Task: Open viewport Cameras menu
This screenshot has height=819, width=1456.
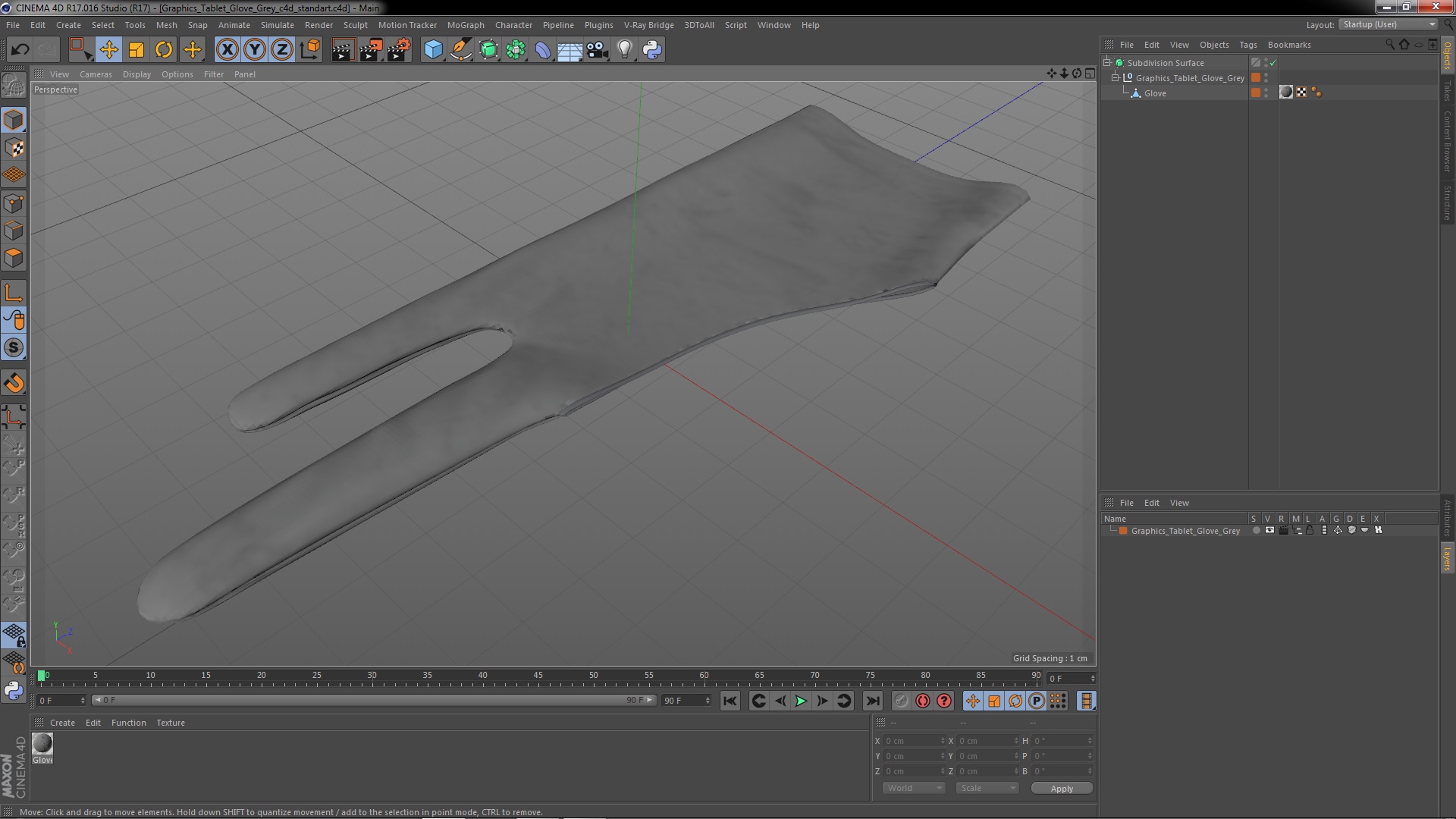Action: [96, 74]
